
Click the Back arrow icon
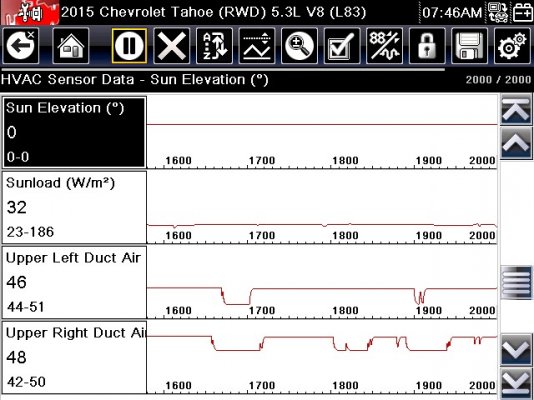(x=20, y=46)
